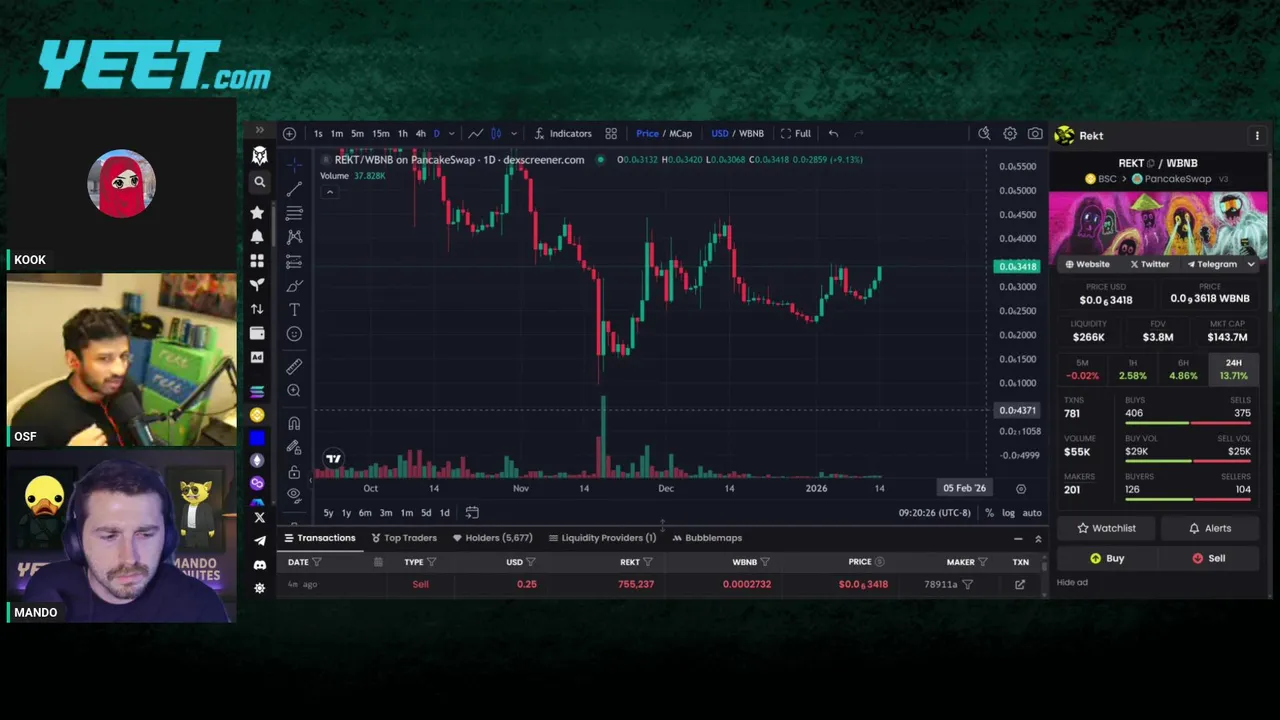Open the search magnifier in left sidebar
The width and height of the screenshot is (1280, 720).
click(x=259, y=182)
